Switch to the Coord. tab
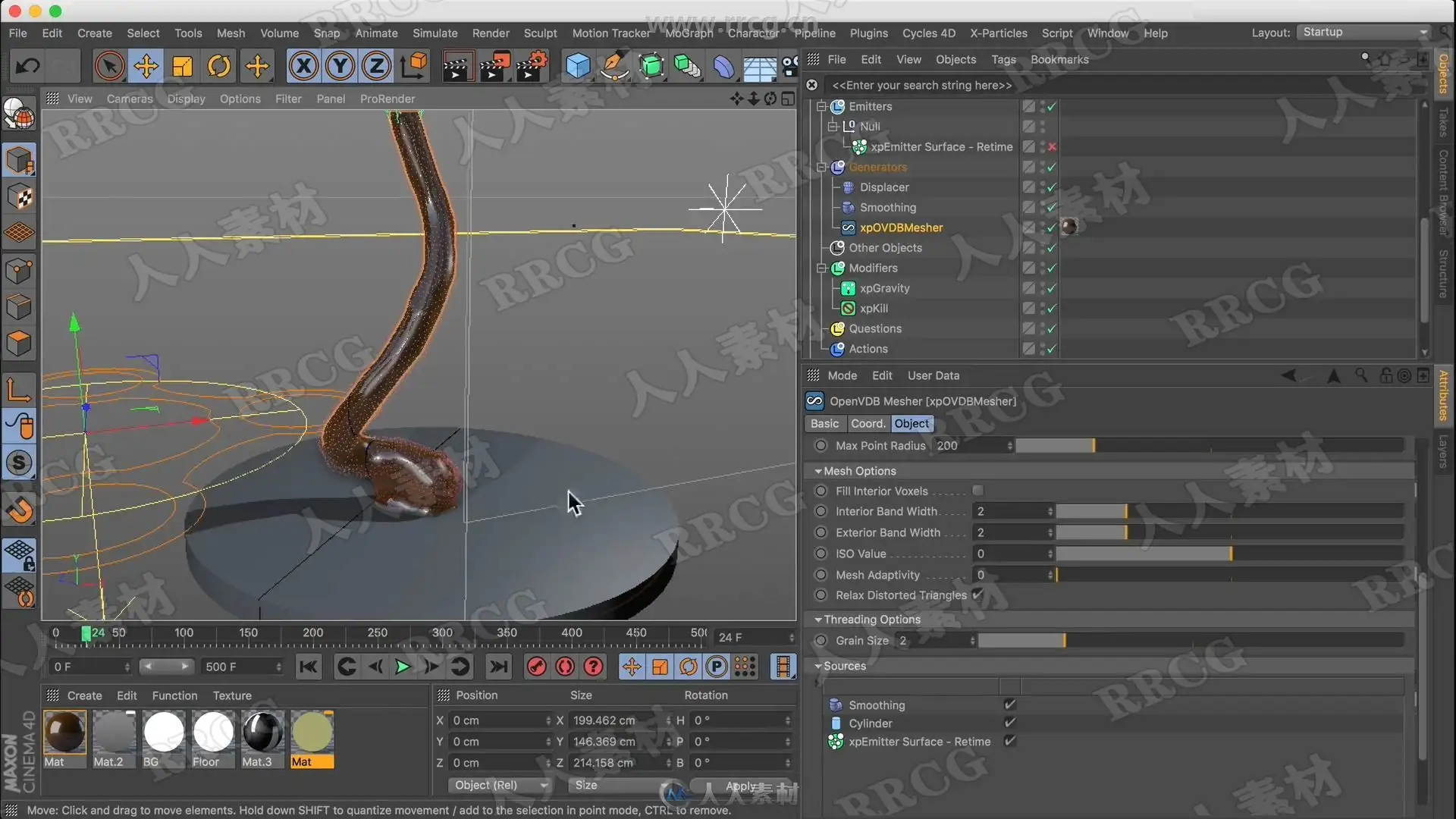Viewport: 1456px width, 819px height. tap(867, 424)
